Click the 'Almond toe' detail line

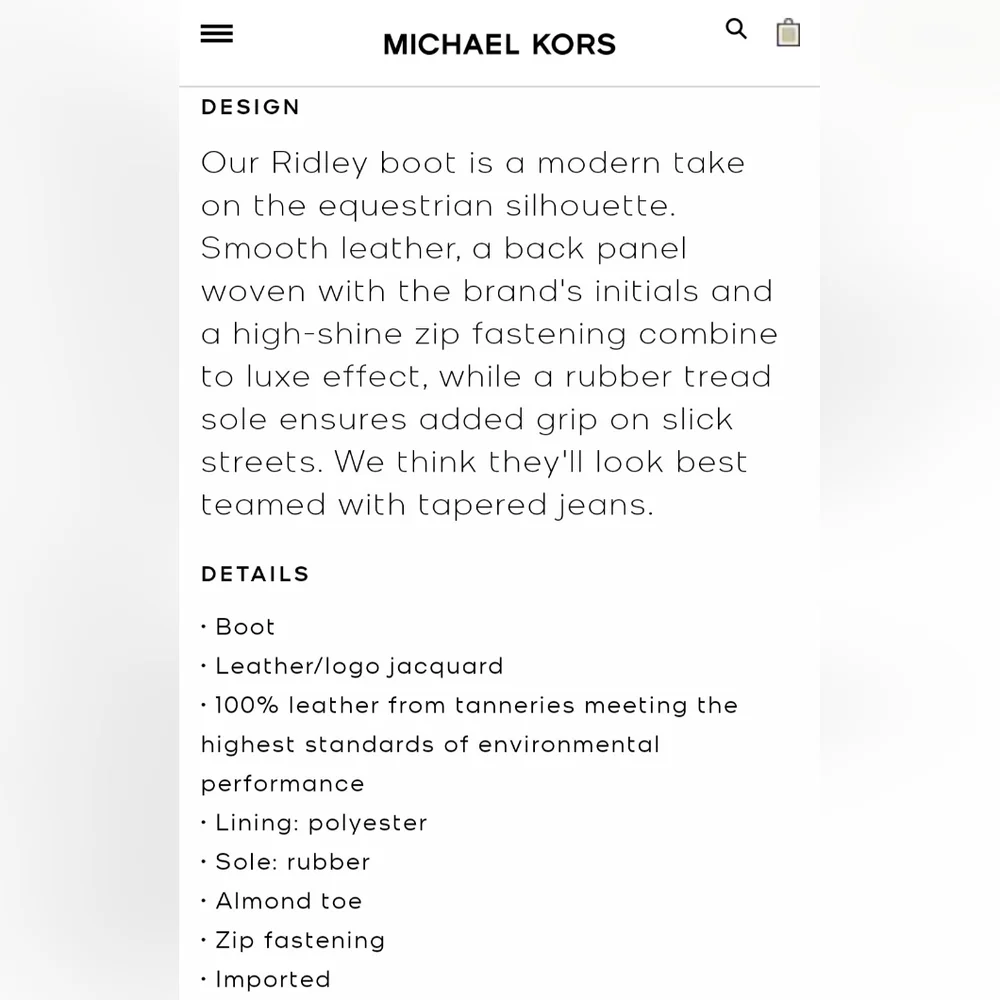tap(282, 901)
